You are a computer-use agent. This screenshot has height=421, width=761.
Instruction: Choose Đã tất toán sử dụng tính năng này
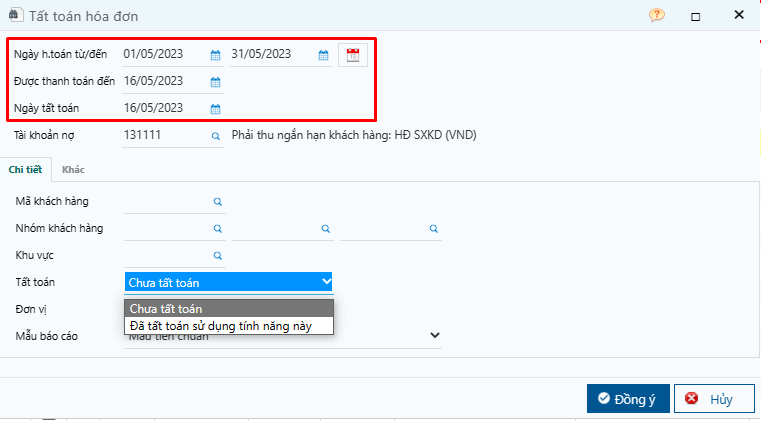229,326
